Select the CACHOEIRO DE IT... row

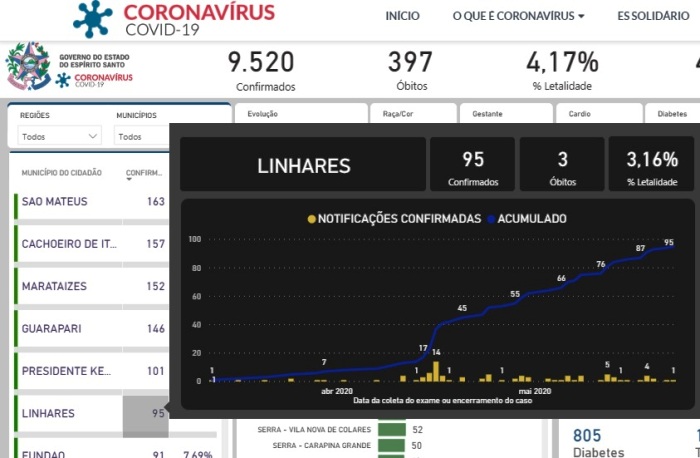[92, 244]
